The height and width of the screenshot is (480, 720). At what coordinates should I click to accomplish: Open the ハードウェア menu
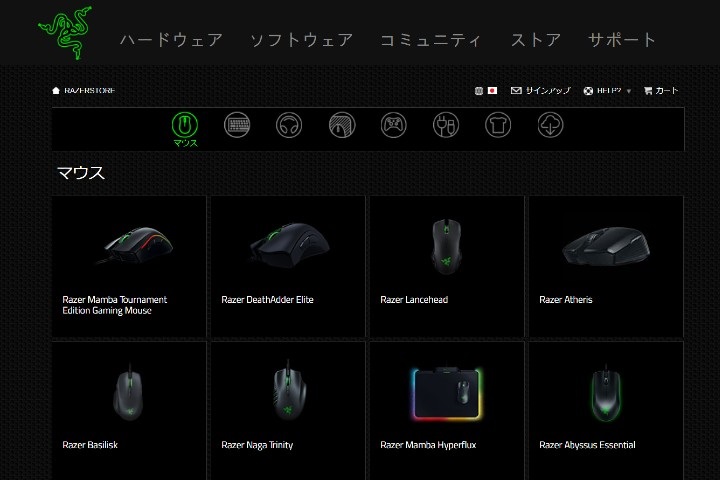click(171, 40)
